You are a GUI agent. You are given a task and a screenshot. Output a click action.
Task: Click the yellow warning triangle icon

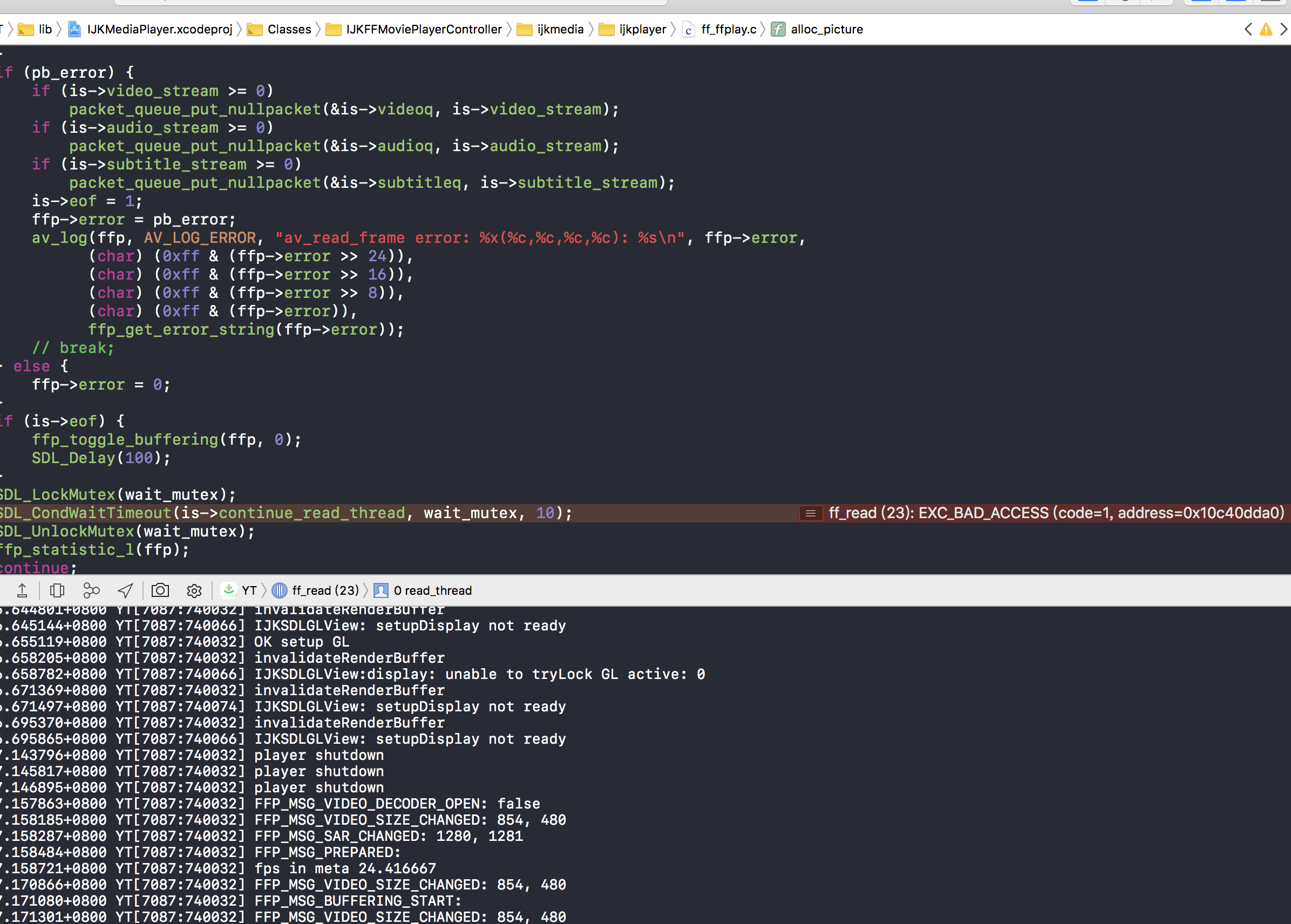pos(1266,29)
